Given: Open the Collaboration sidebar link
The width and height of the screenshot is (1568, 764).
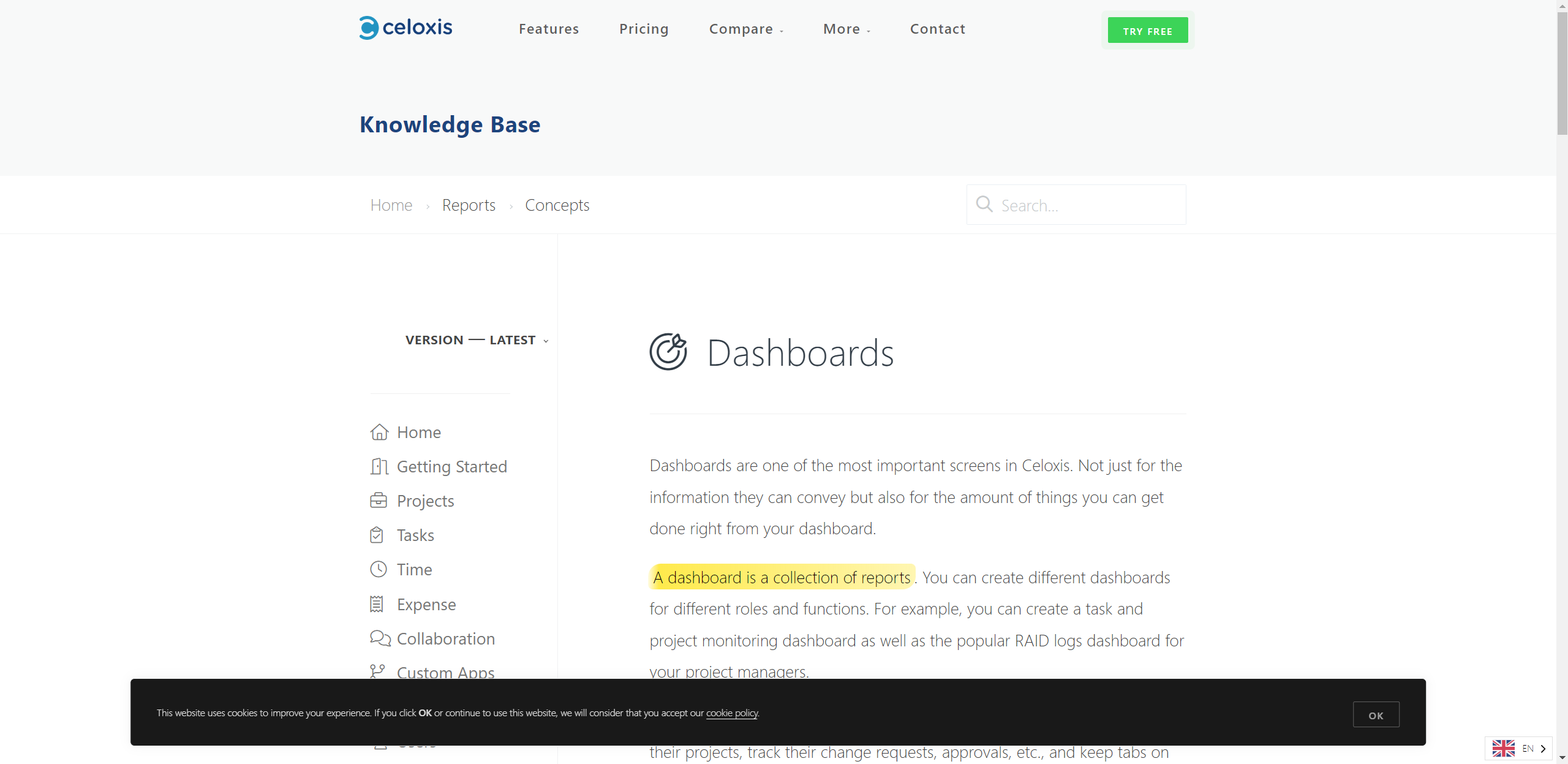Looking at the screenshot, I should (x=446, y=638).
